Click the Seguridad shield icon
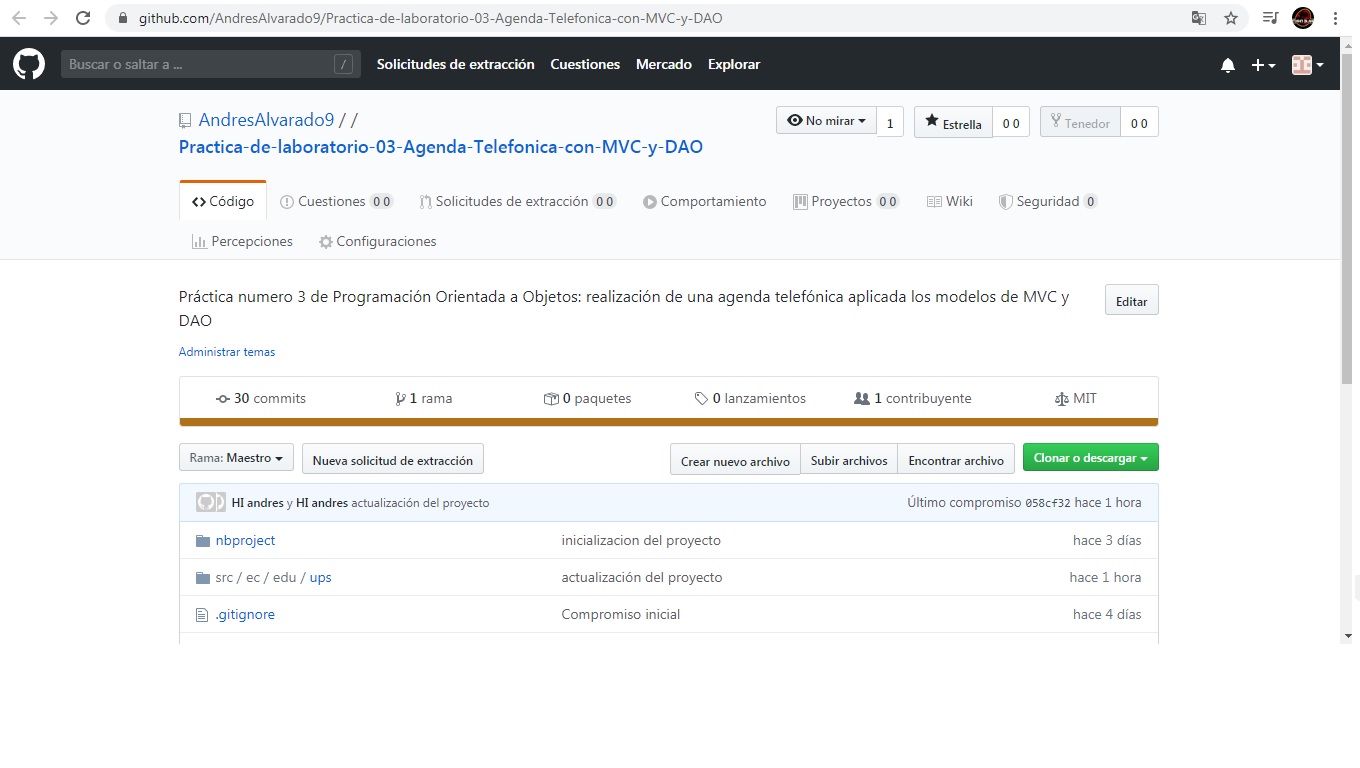This screenshot has width=1360, height=768. [1006, 201]
